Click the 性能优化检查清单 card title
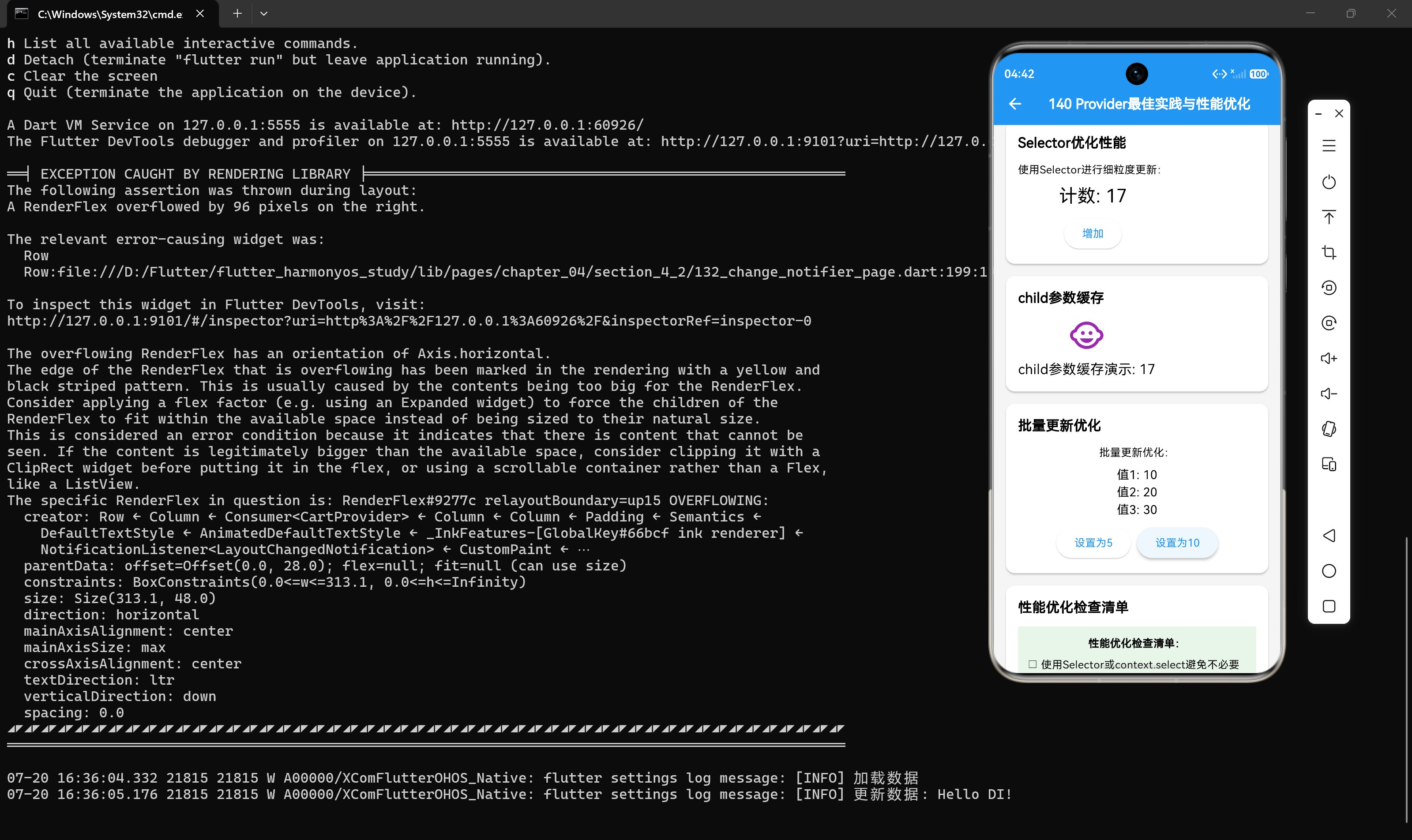Viewport: 1412px width, 840px height. pos(1073,607)
